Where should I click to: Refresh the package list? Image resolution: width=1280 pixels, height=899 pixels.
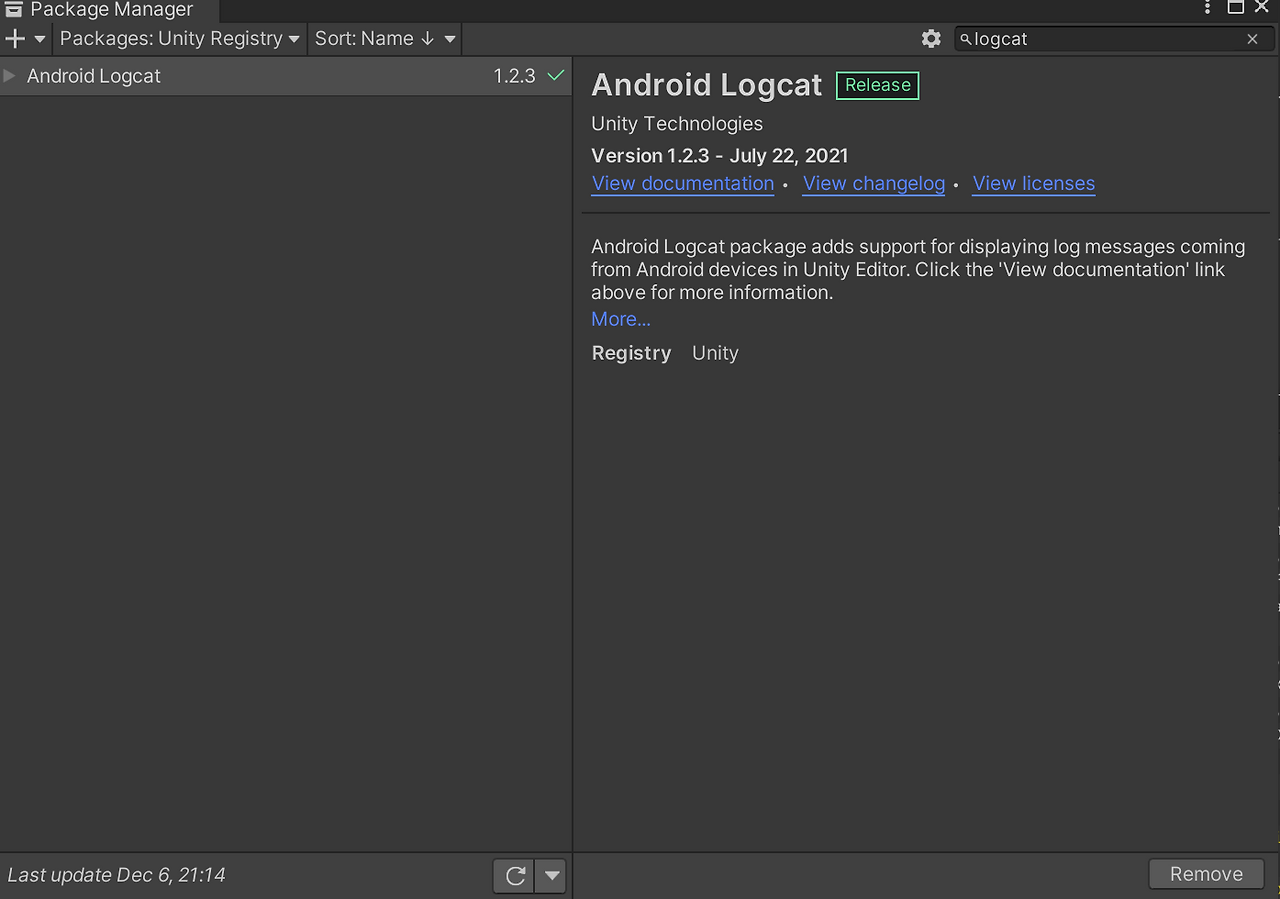(515, 876)
